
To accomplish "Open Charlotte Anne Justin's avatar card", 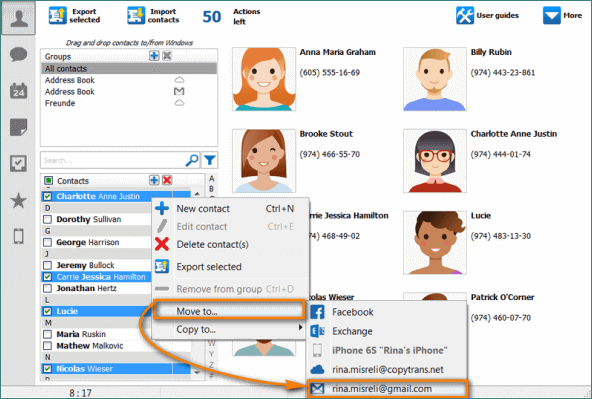I will [x=435, y=161].
